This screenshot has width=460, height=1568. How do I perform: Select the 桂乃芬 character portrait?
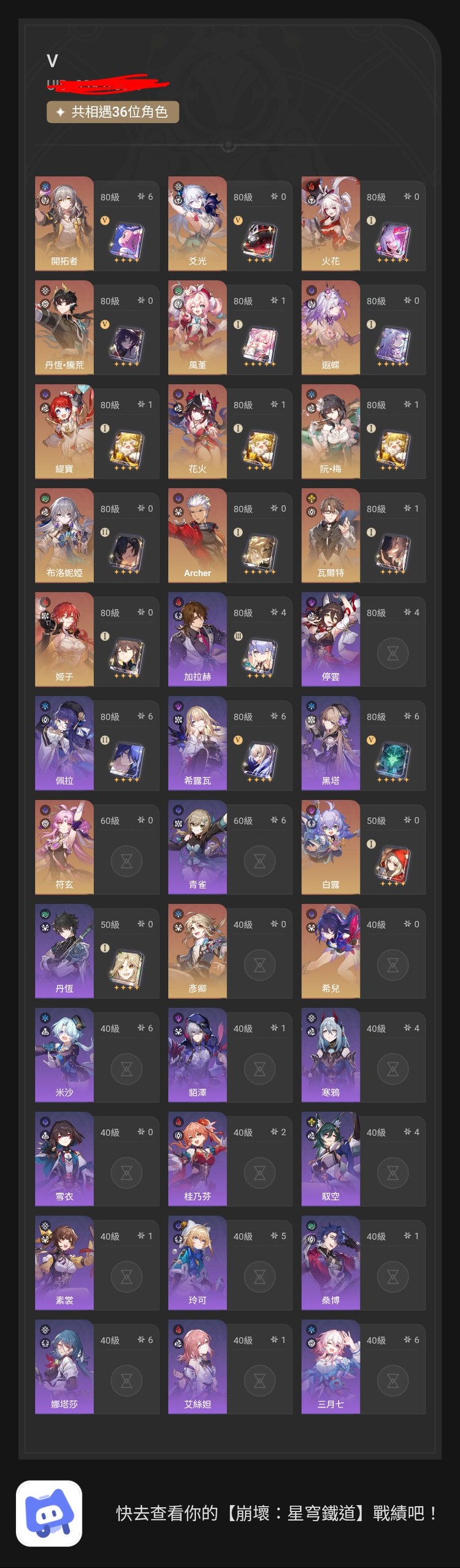197,1160
